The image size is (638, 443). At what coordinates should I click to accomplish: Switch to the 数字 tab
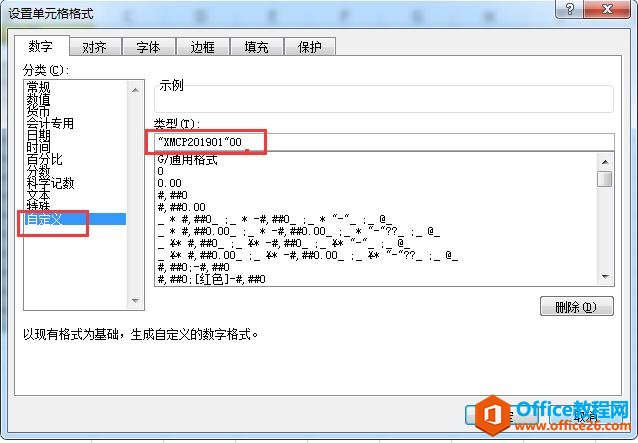[41, 46]
